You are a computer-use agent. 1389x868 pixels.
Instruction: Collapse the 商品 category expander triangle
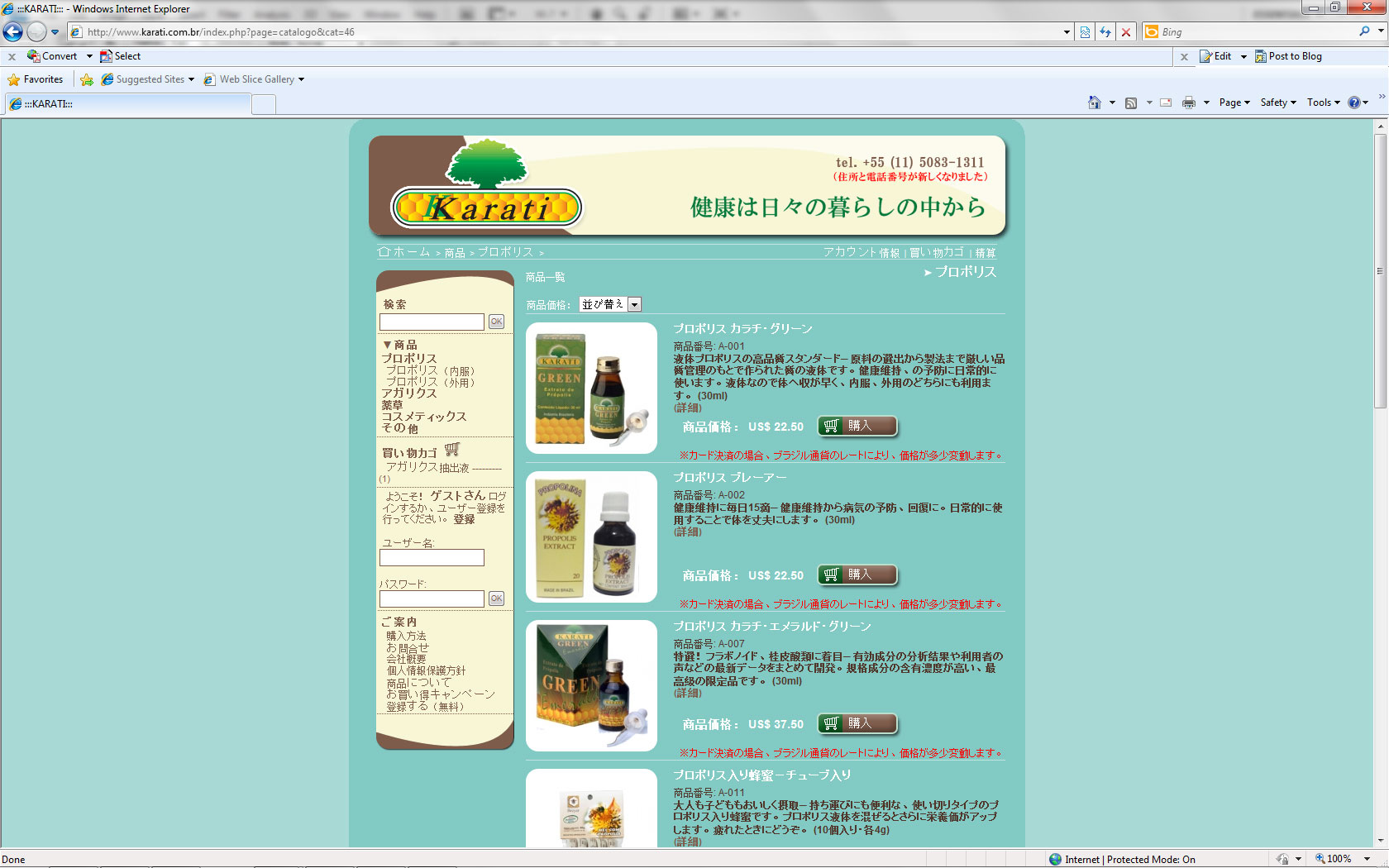pyautogui.click(x=387, y=345)
